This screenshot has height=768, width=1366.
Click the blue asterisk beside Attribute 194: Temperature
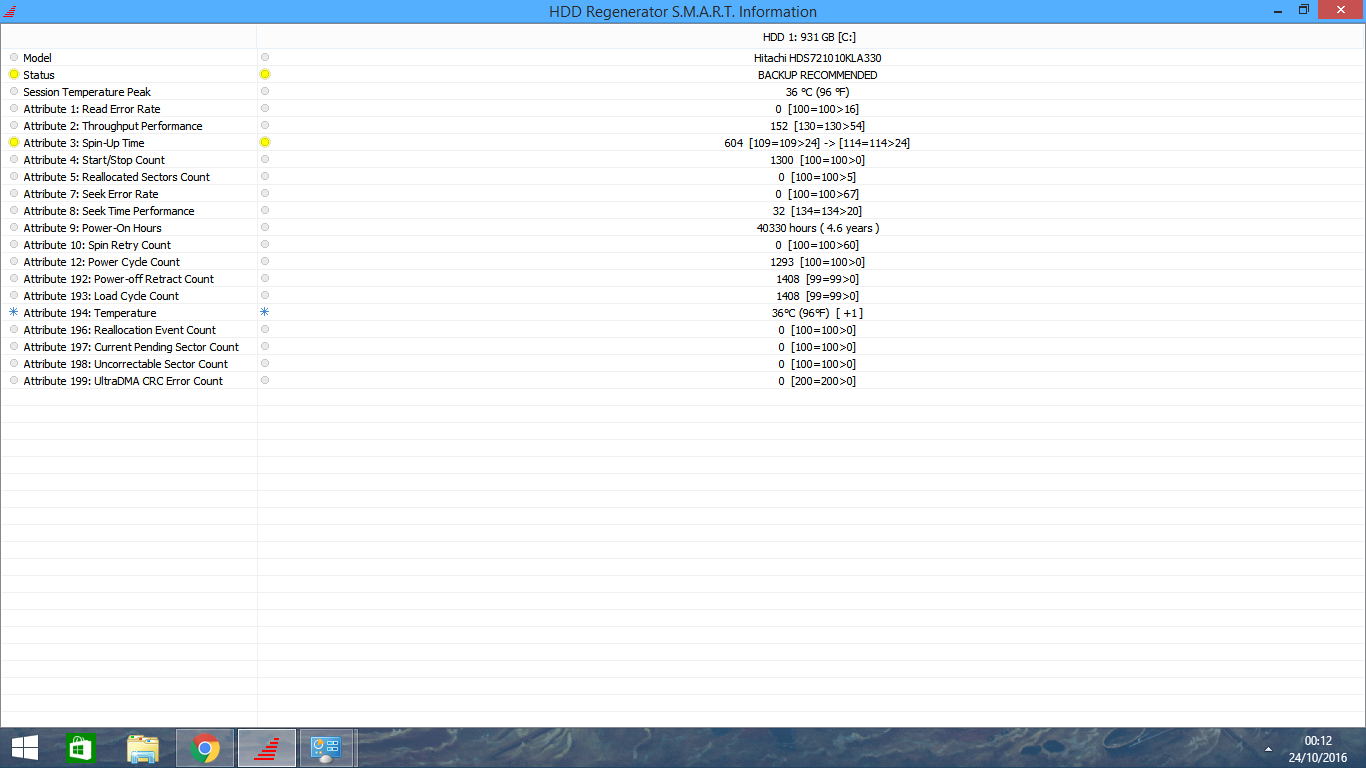14,313
